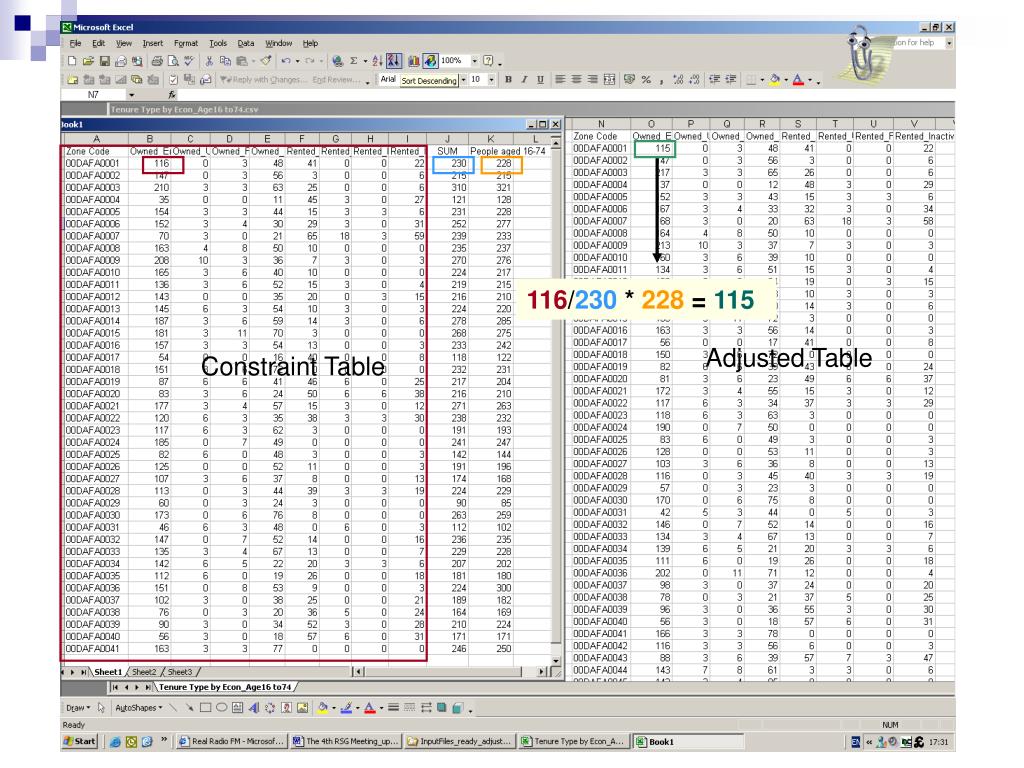
Task: Open the AutoShapes dropdown
Action: 138,708
